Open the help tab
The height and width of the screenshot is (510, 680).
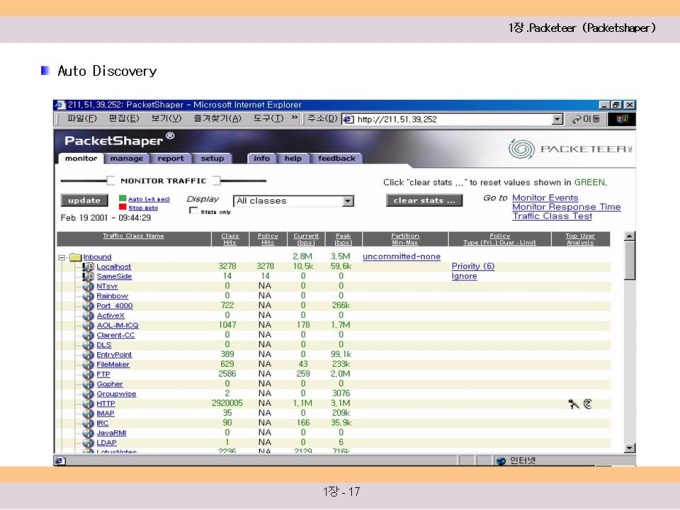[x=293, y=159]
